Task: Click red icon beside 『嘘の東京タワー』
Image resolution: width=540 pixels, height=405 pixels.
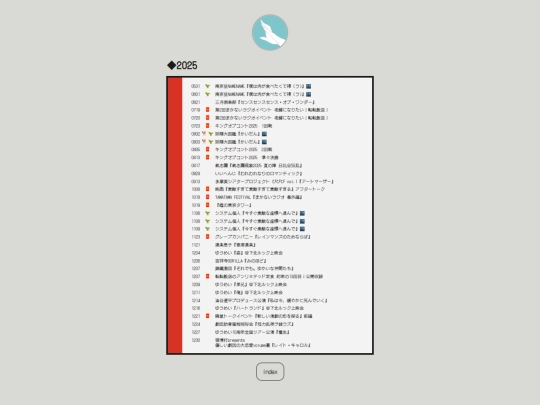Action: [207, 205]
